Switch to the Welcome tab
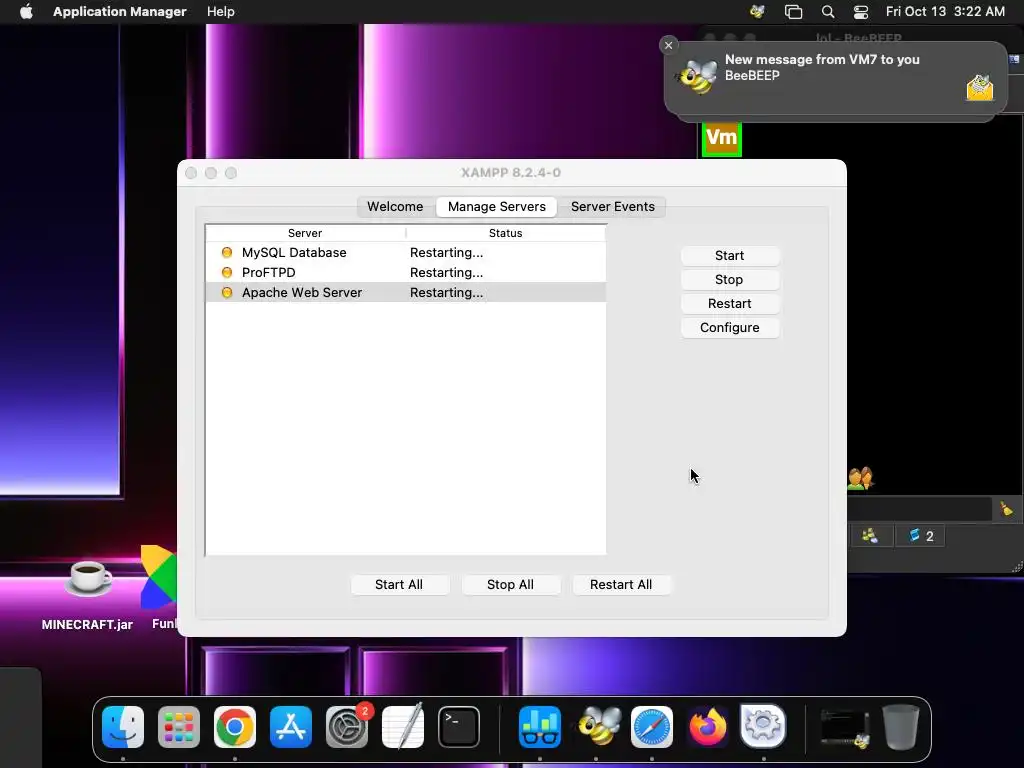The width and height of the screenshot is (1024, 768). [395, 206]
